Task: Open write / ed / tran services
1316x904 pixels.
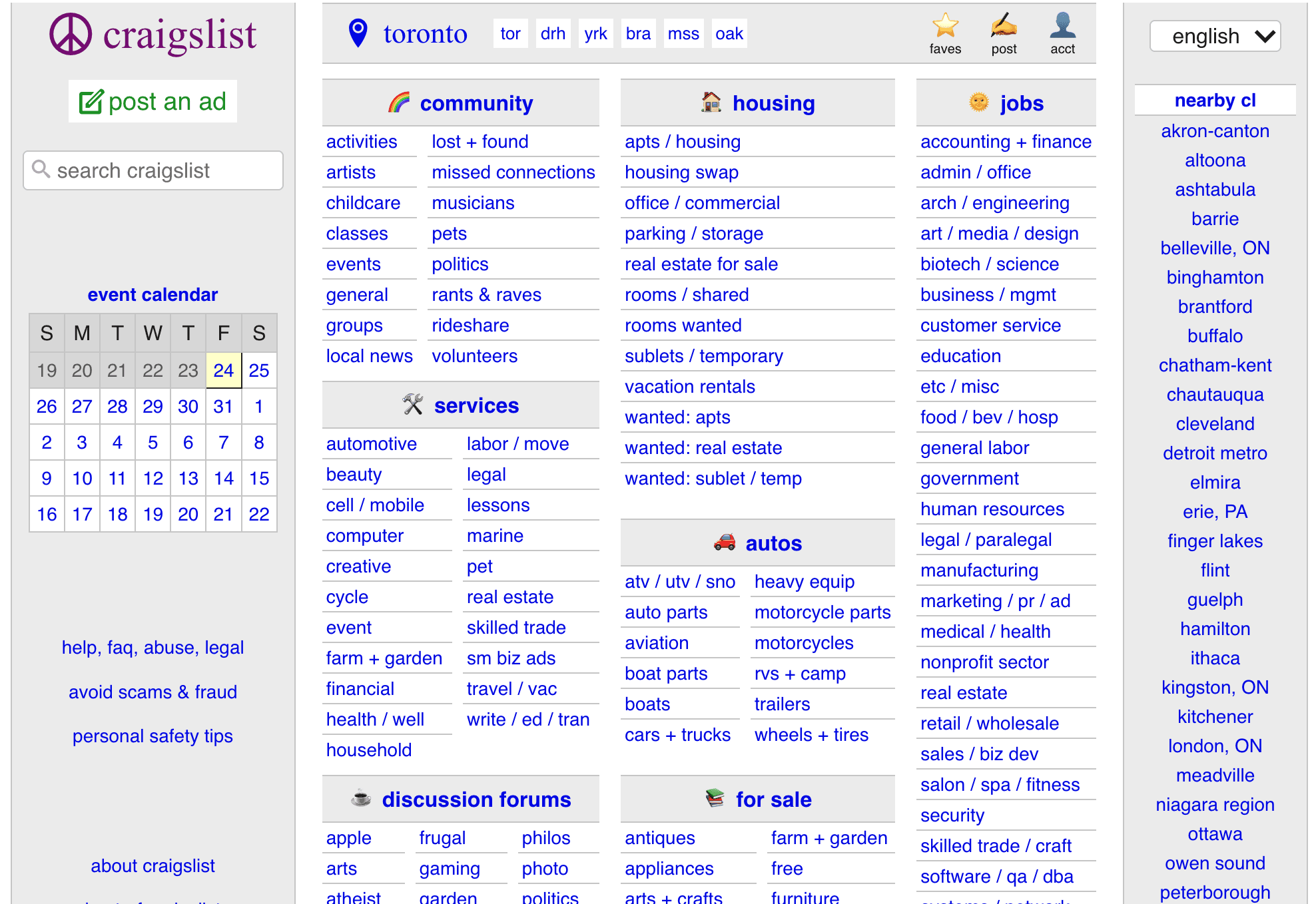Action: 528,719
